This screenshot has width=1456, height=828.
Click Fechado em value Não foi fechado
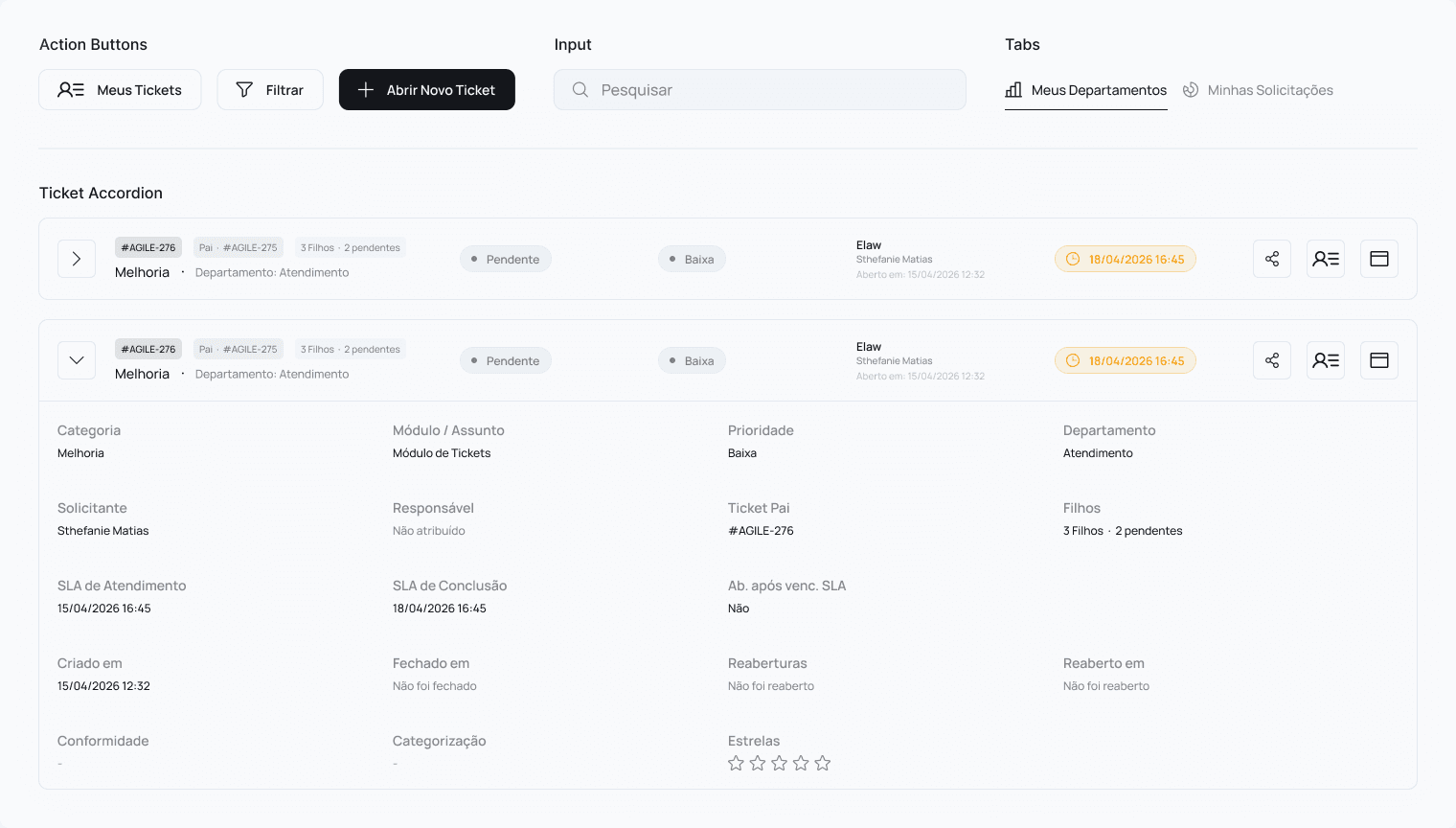pos(435,686)
